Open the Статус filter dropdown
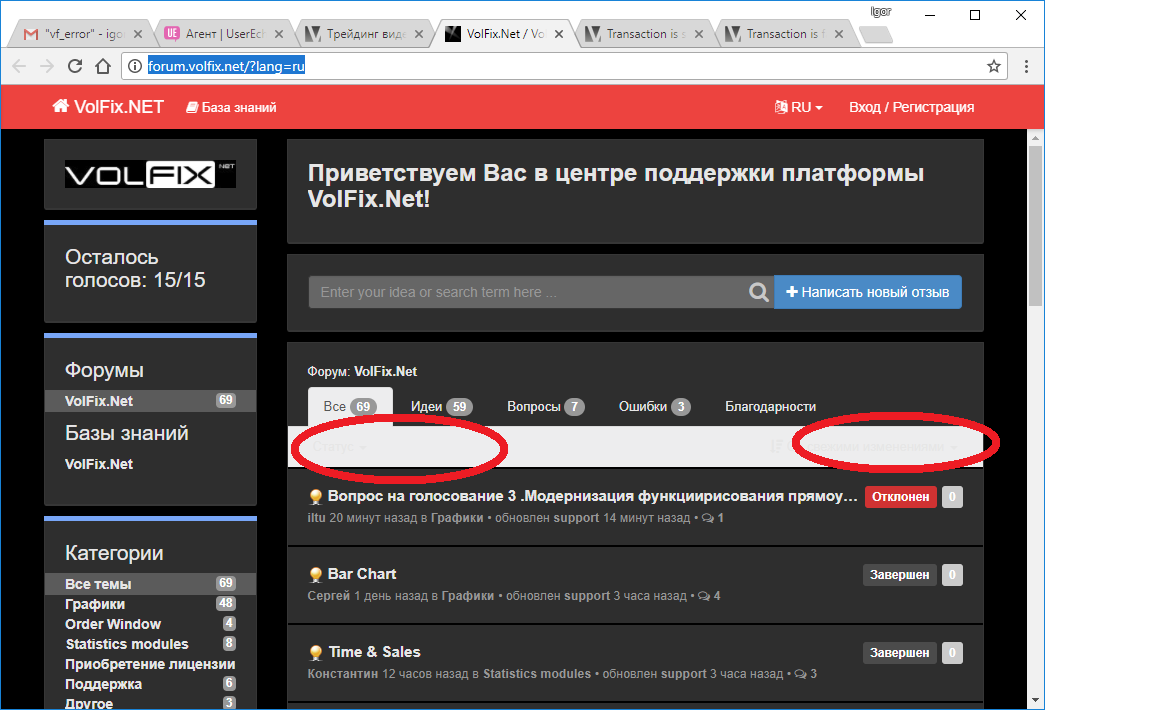The image size is (1152, 720). (339, 447)
